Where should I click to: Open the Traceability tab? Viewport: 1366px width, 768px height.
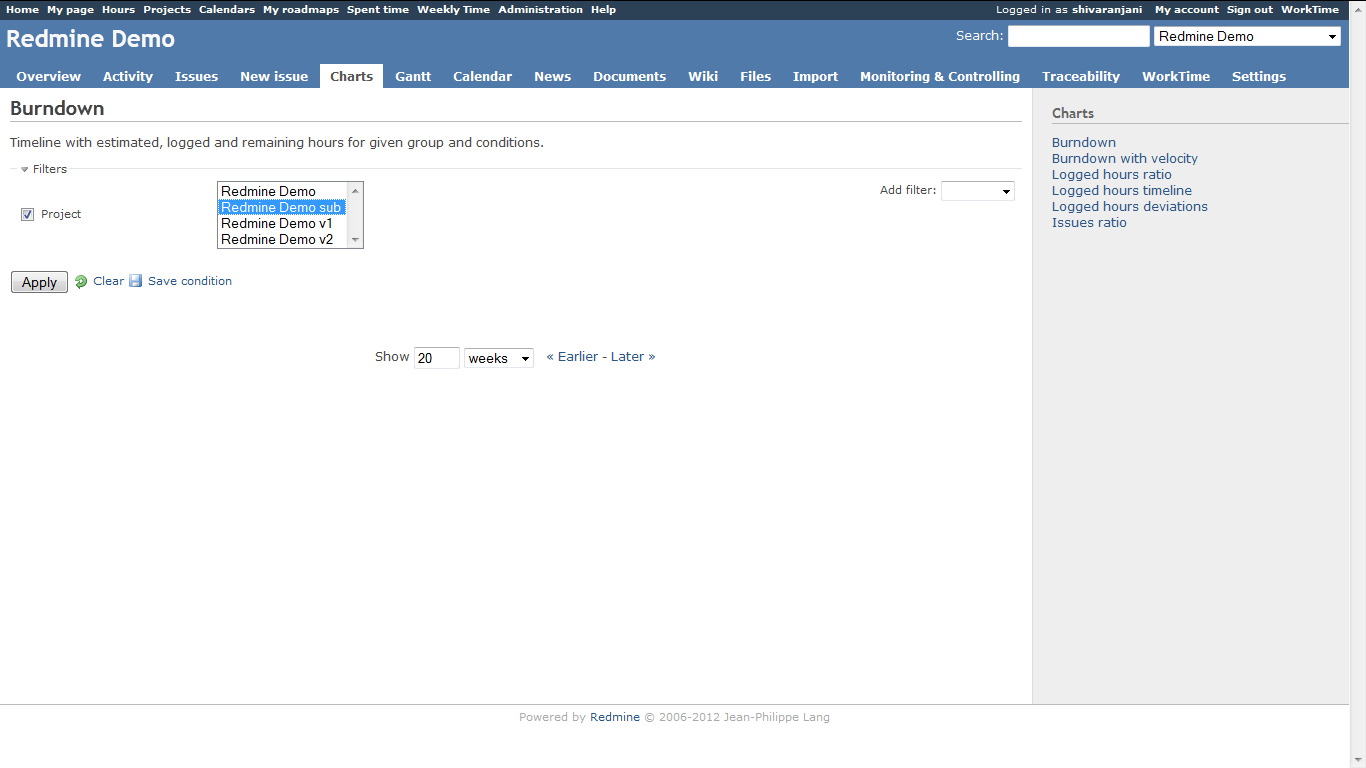tap(1081, 76)
